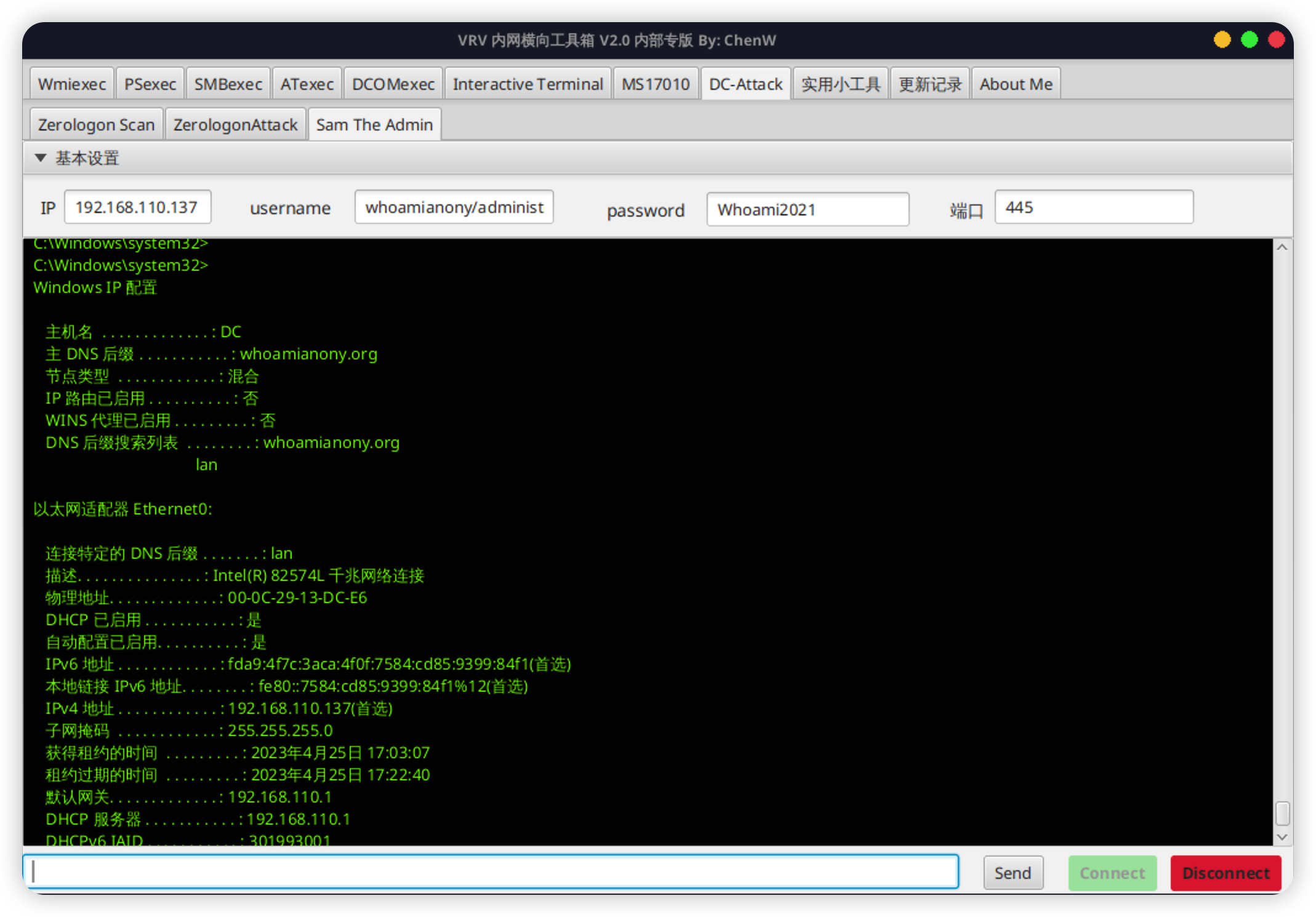Click the vertical scrollbar thumb
Screen dimensions: 1316x917
click(x=1282, y=813)
